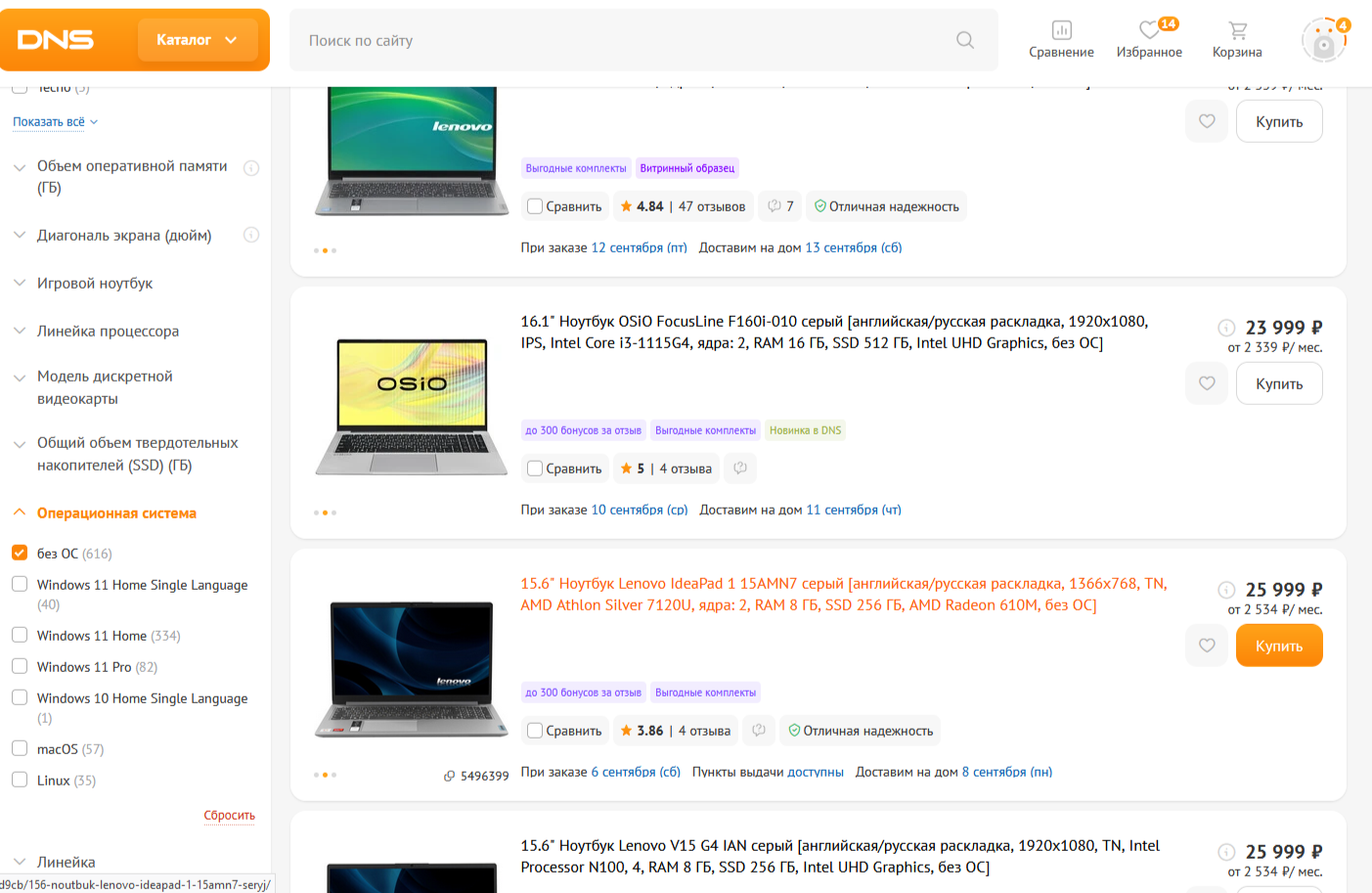This screenshot has width=1372, height=893.
Task: Click the search magnifier icon
Action: tap(965, 40)
